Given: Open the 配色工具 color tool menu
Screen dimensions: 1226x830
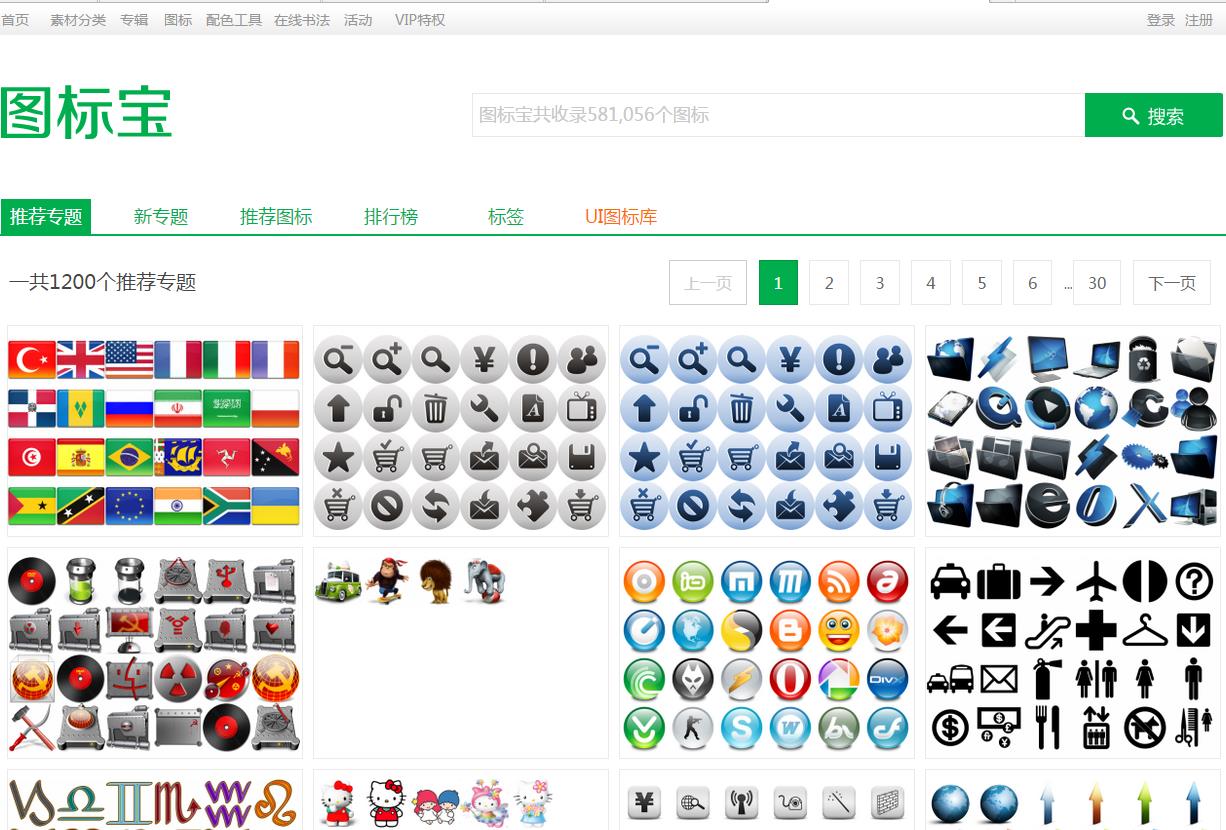Looking at the screenshot, I should pos(234,20).
